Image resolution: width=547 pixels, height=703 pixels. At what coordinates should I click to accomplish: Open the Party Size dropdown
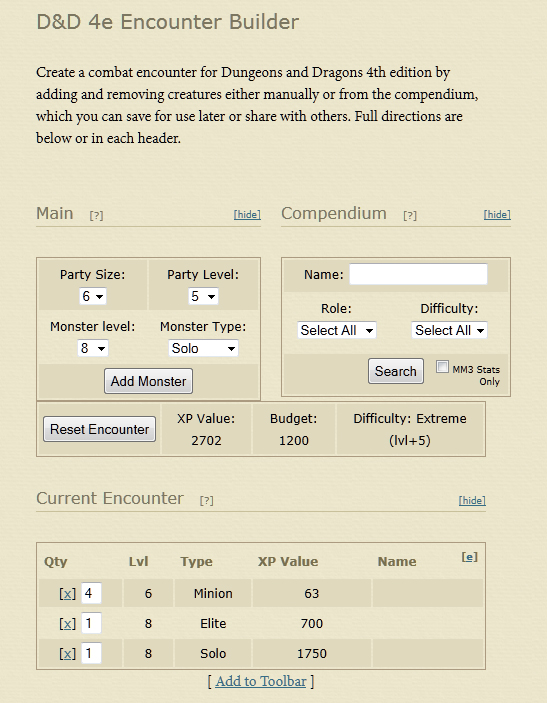pyautogui.click(x=93, y=296)
